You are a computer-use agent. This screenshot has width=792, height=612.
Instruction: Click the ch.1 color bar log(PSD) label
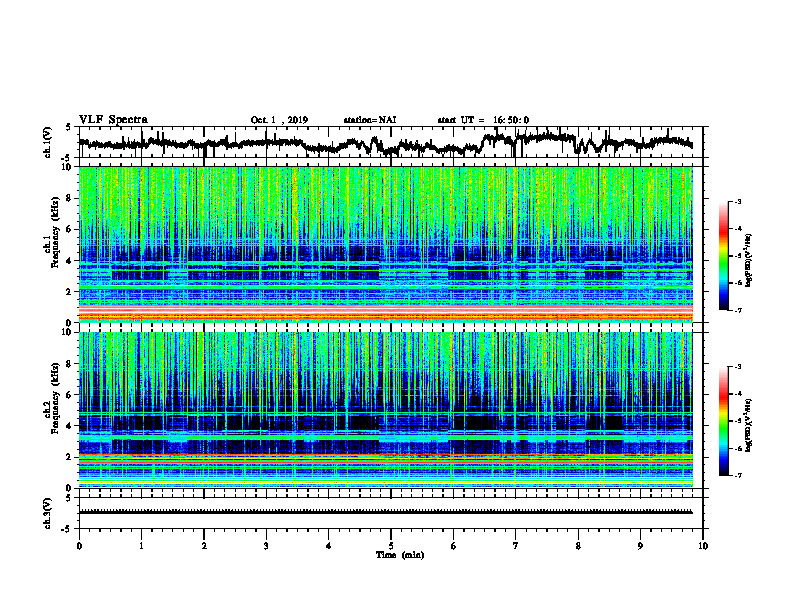748,261
